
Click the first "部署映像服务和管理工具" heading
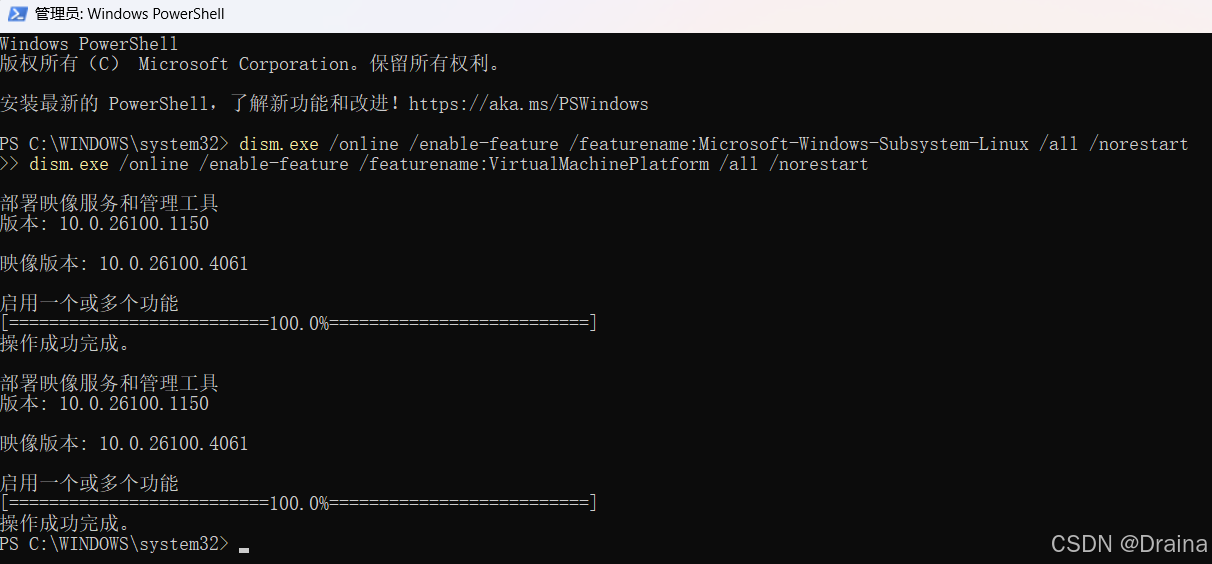click(109, 204)
